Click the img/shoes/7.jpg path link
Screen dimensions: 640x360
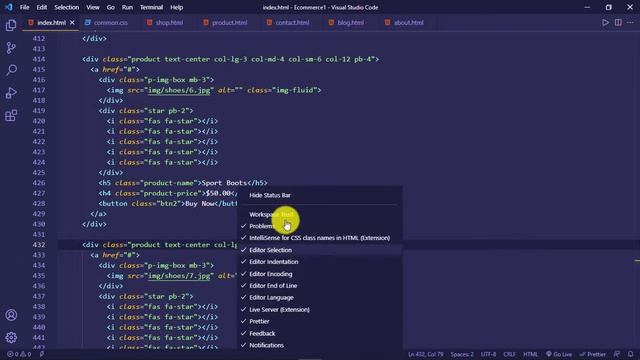179,276
